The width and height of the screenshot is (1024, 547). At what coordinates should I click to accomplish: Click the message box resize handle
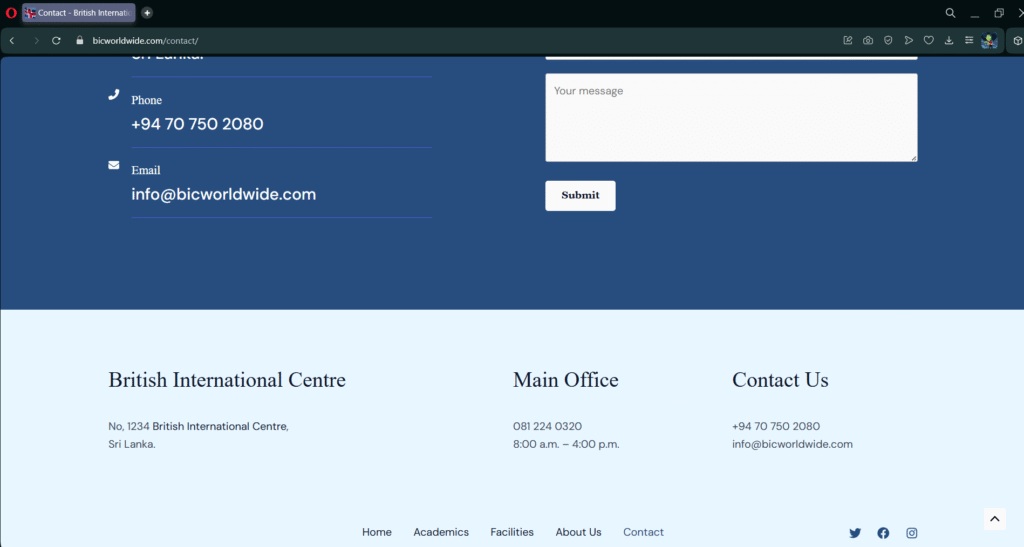click(x=914, y=157)
